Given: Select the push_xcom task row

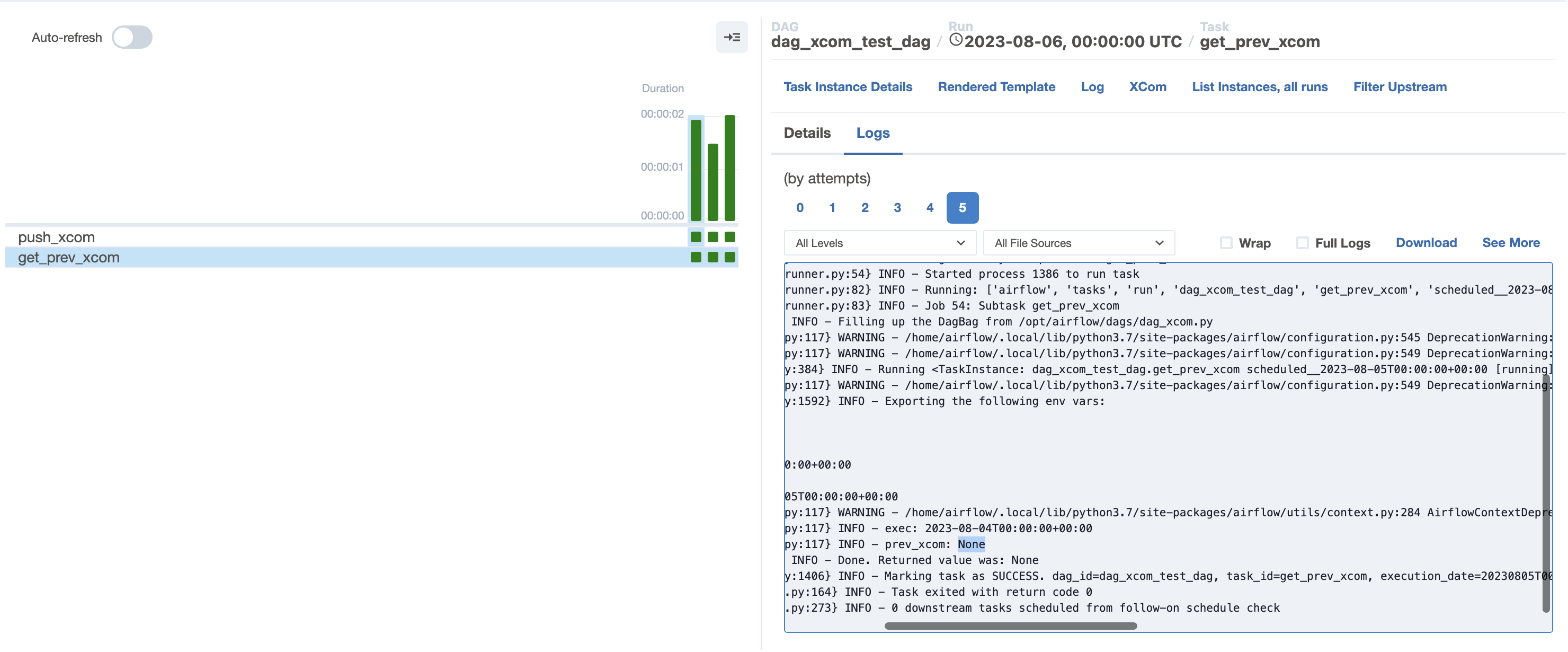Looking at the screenshot, I should pyautogui.click(x=56, y=237).
